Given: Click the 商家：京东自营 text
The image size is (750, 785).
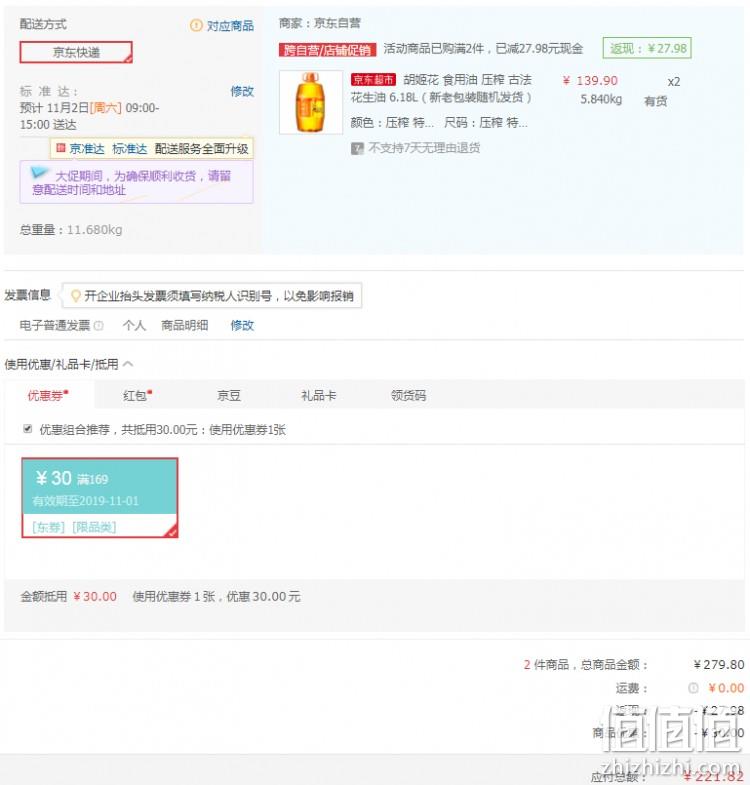Looking at the screenshot, I should [x=319, y=23].
